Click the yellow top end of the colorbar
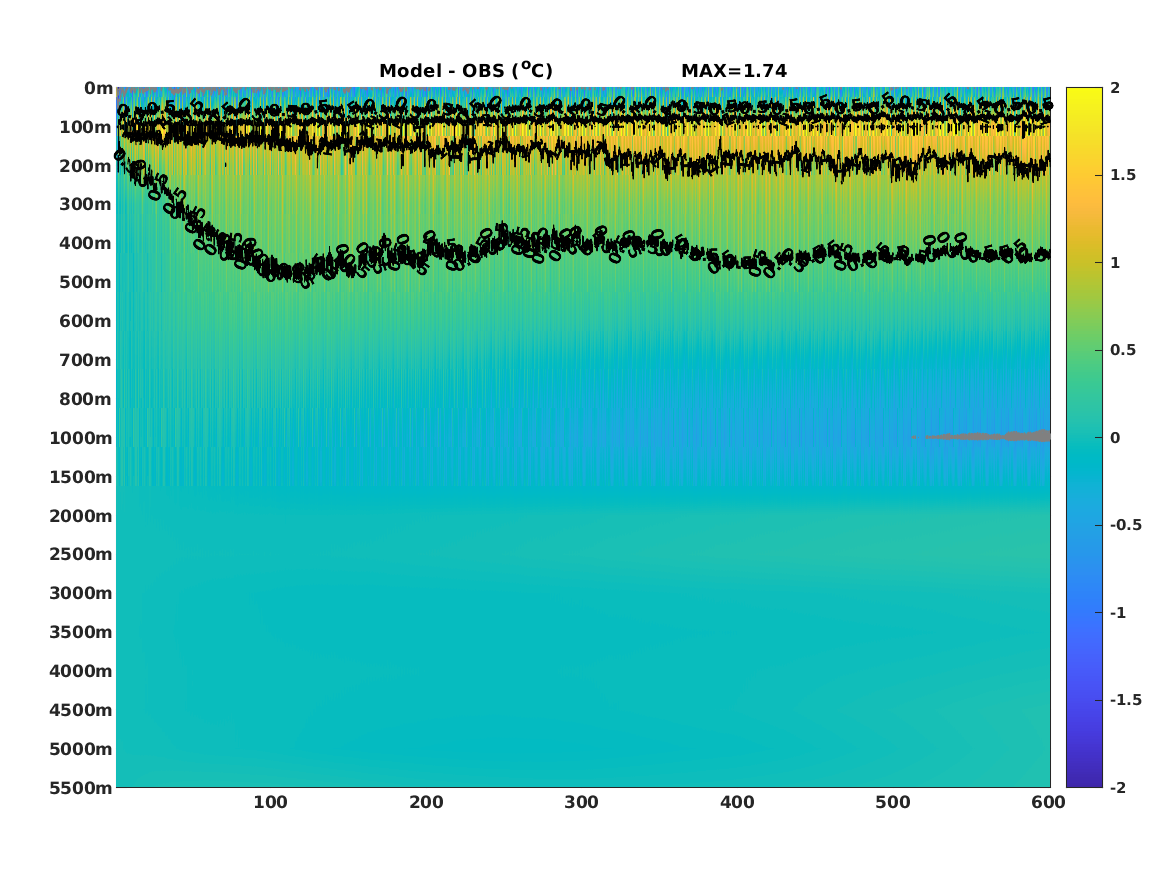Screen dimensions: 1167x875 pyautogui.click(x=1084, y=94)
